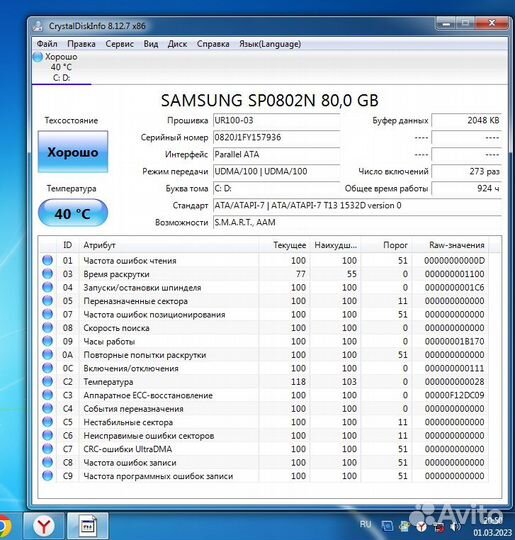Open the Файл menu
515x540 pixels.
click(47, 44)
